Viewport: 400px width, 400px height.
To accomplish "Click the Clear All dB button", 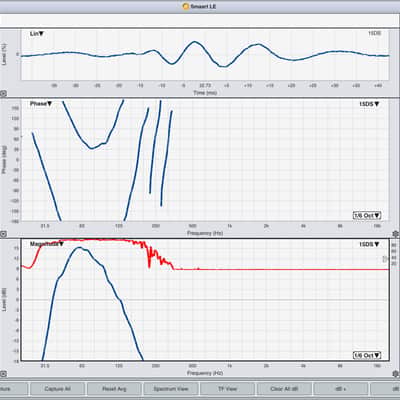I will coord(284,389).
